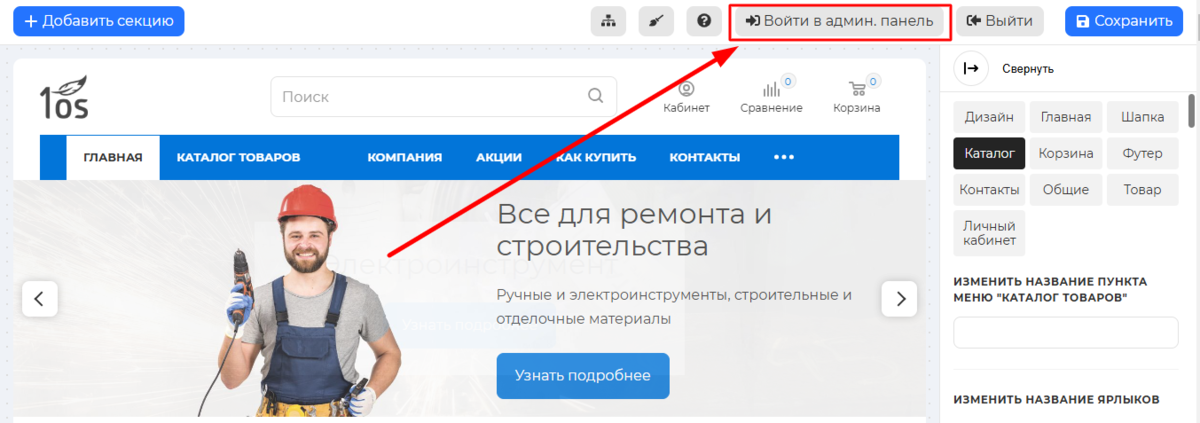1200x423 pixels.
Task: Click the help question mark icon
Action: click(x=704, y=21)
